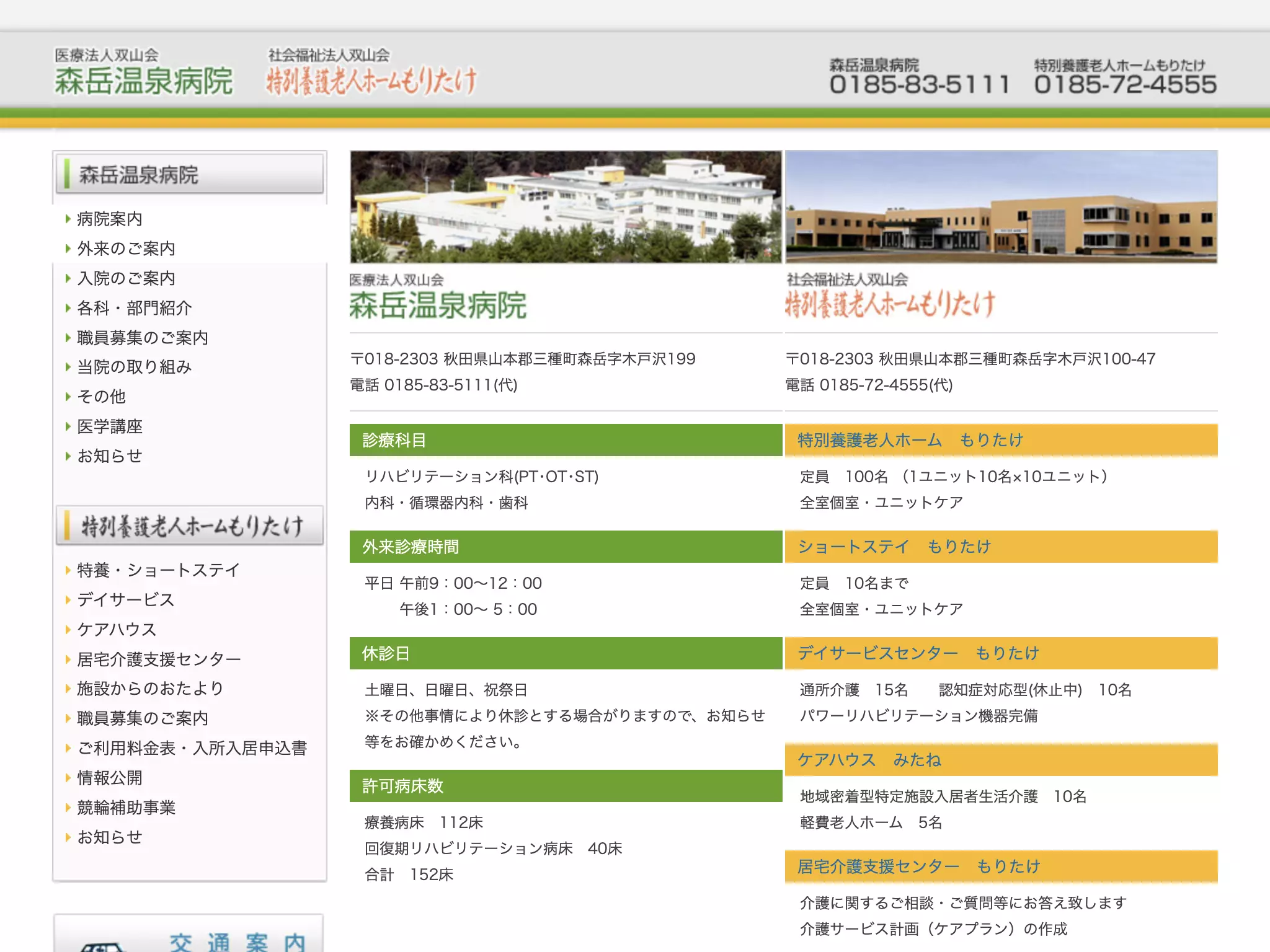Click the 外来診療時間 green heading
Screen dimensions: 1270x952
coord(566,547)
